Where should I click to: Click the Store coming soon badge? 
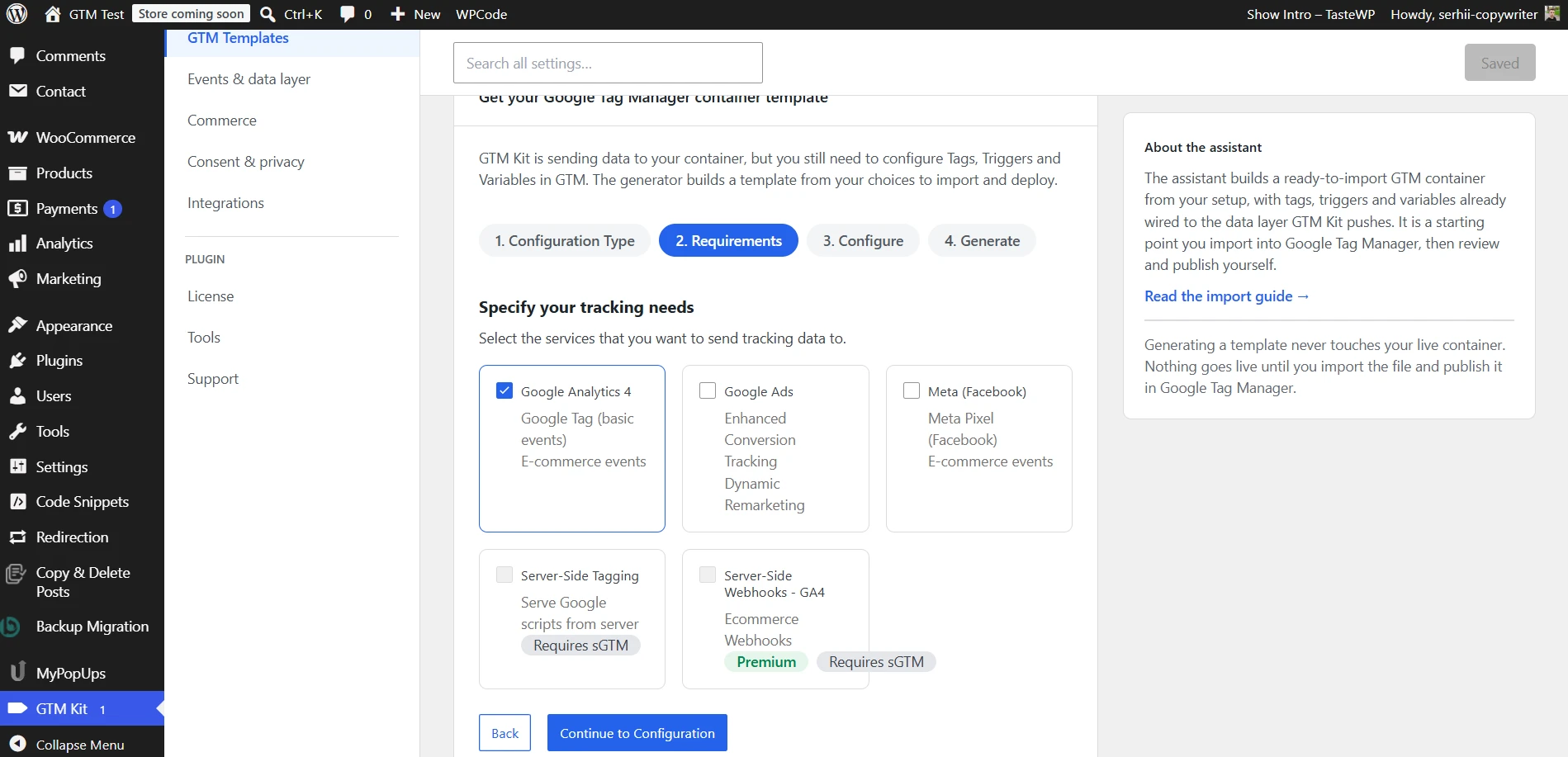[191, 14]
